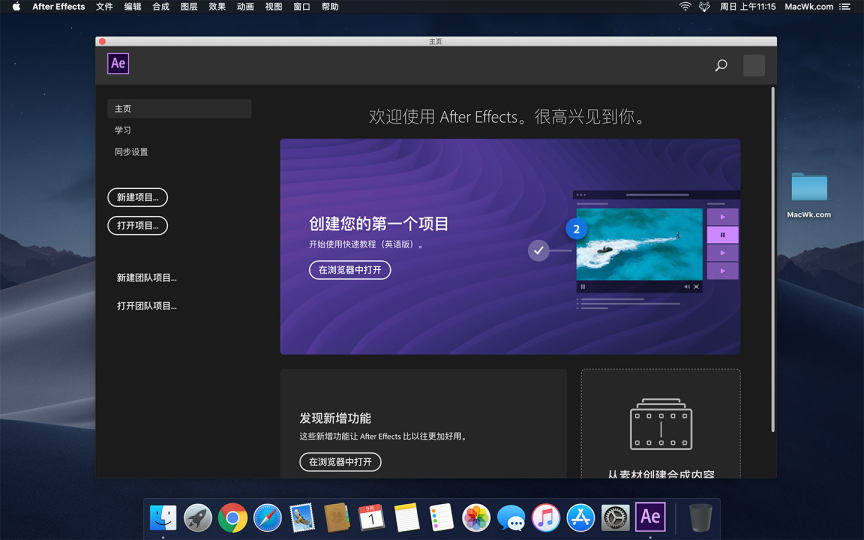Open Google Chrome from the dock
Screen dimensions: 864x540
coord(233,517)
